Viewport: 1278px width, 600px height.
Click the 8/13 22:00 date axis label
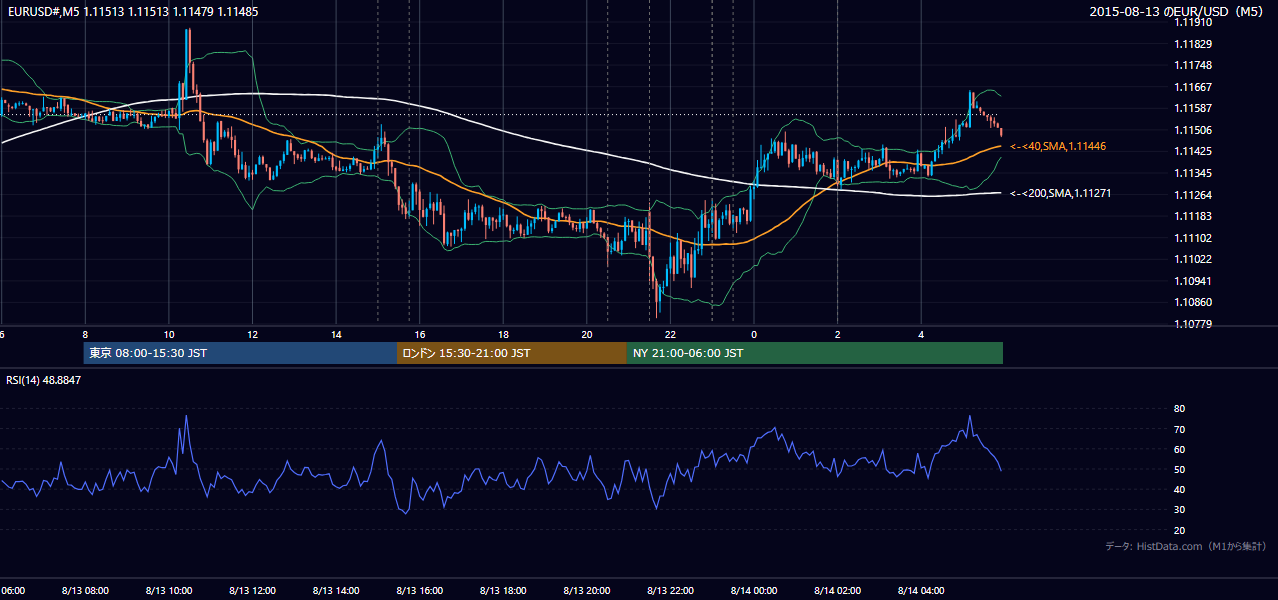(671, 590)
